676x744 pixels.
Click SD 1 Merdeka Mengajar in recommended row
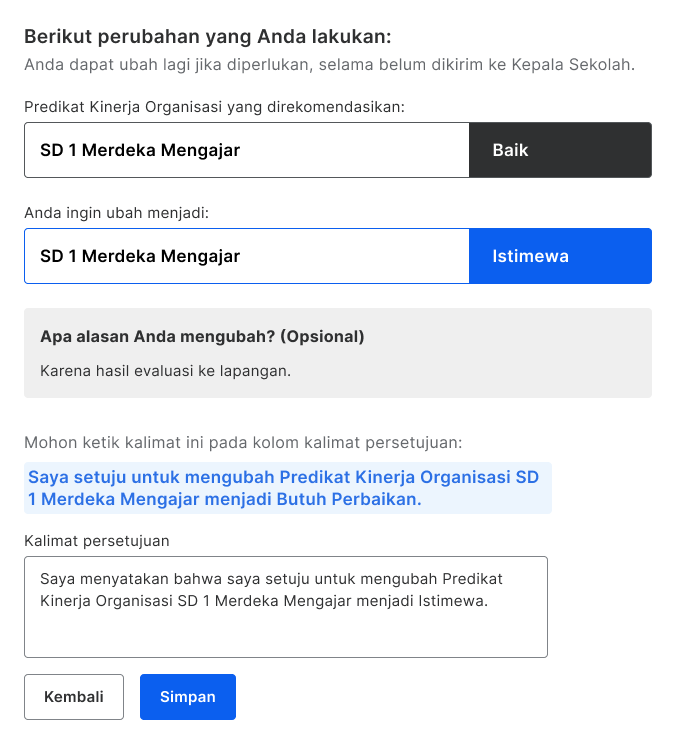(x=140, y=150)
